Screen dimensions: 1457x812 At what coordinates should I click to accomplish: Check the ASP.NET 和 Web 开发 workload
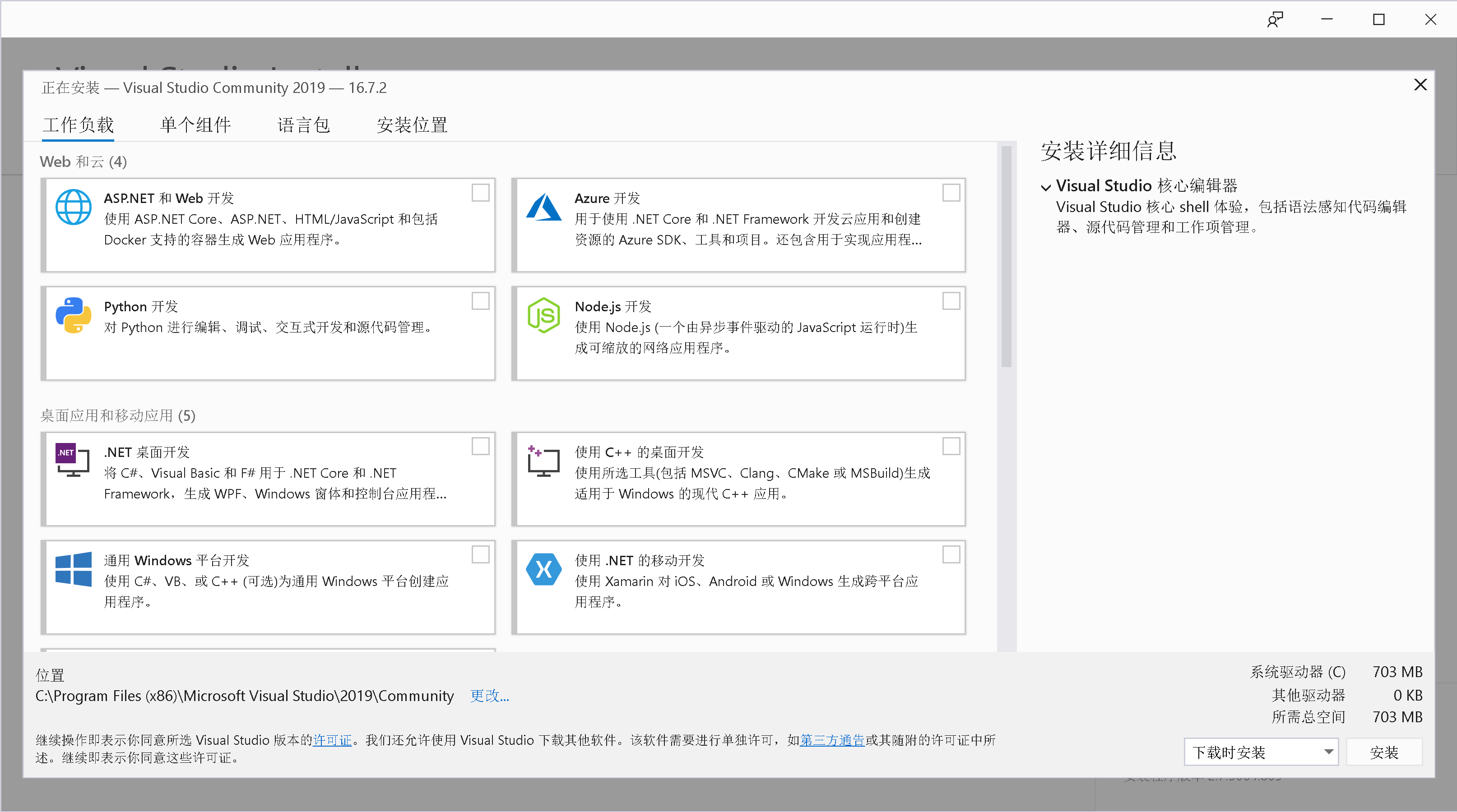(x=480, y=193)
